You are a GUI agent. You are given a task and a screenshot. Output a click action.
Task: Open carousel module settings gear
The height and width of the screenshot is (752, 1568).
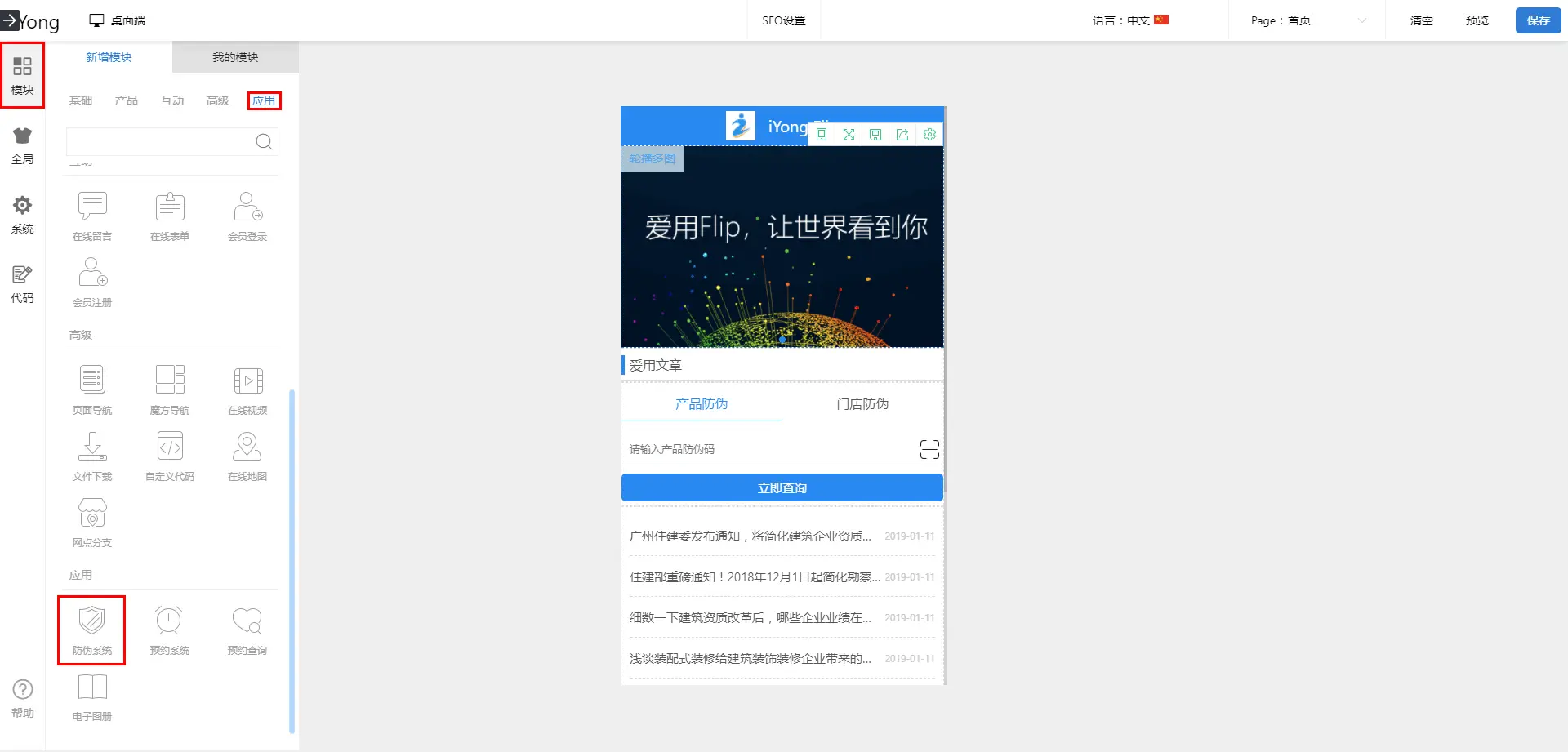point(929,135)
